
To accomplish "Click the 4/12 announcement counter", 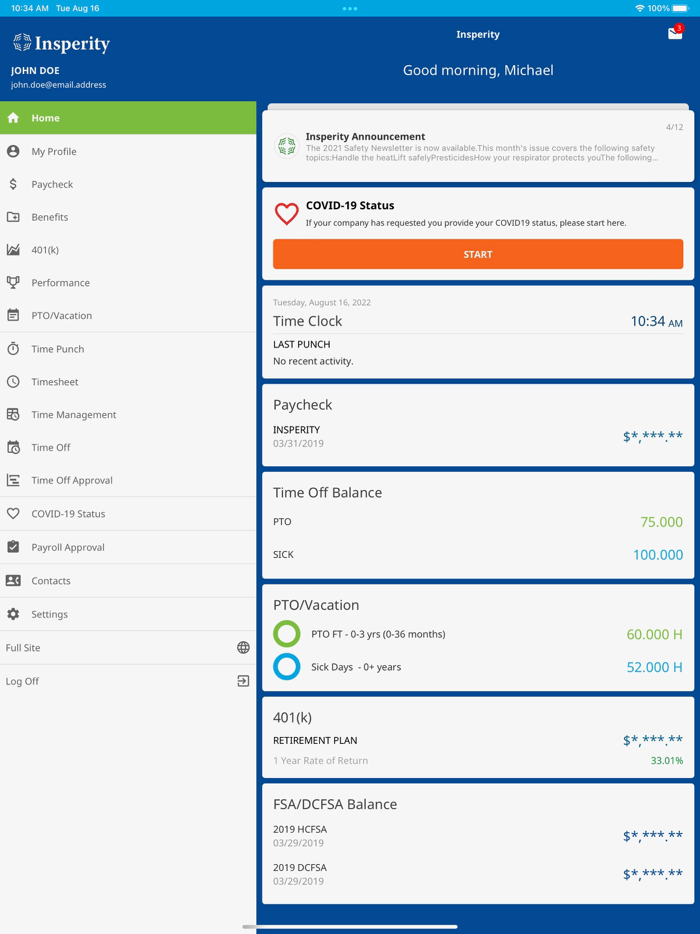I will coord(674,127).
